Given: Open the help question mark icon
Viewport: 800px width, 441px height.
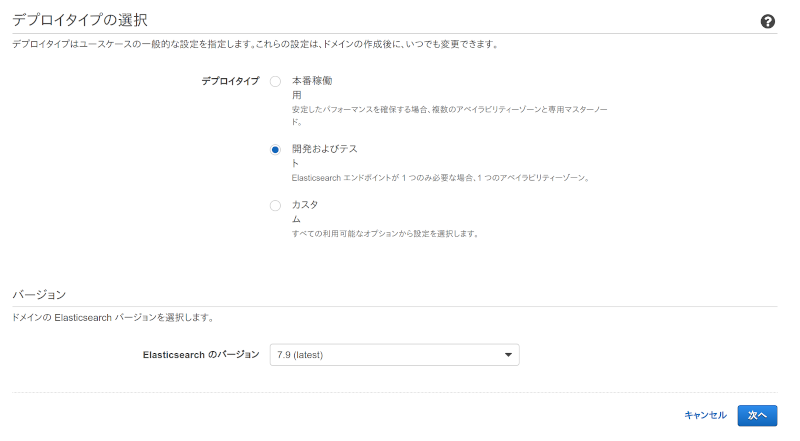Looking at the screenshot, I should coord(767,21).
